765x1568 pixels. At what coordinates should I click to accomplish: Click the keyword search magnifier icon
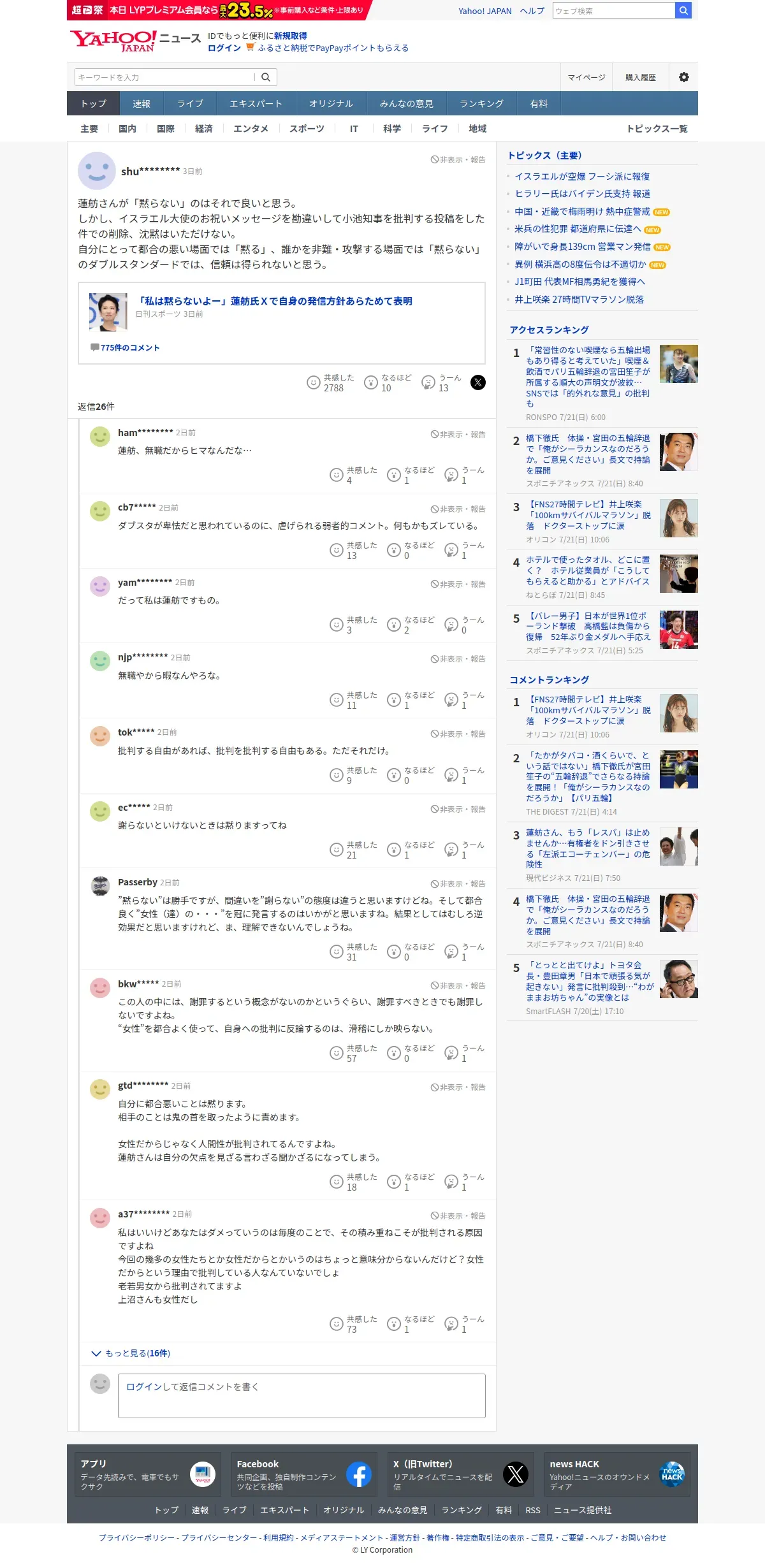coord(266,77)
